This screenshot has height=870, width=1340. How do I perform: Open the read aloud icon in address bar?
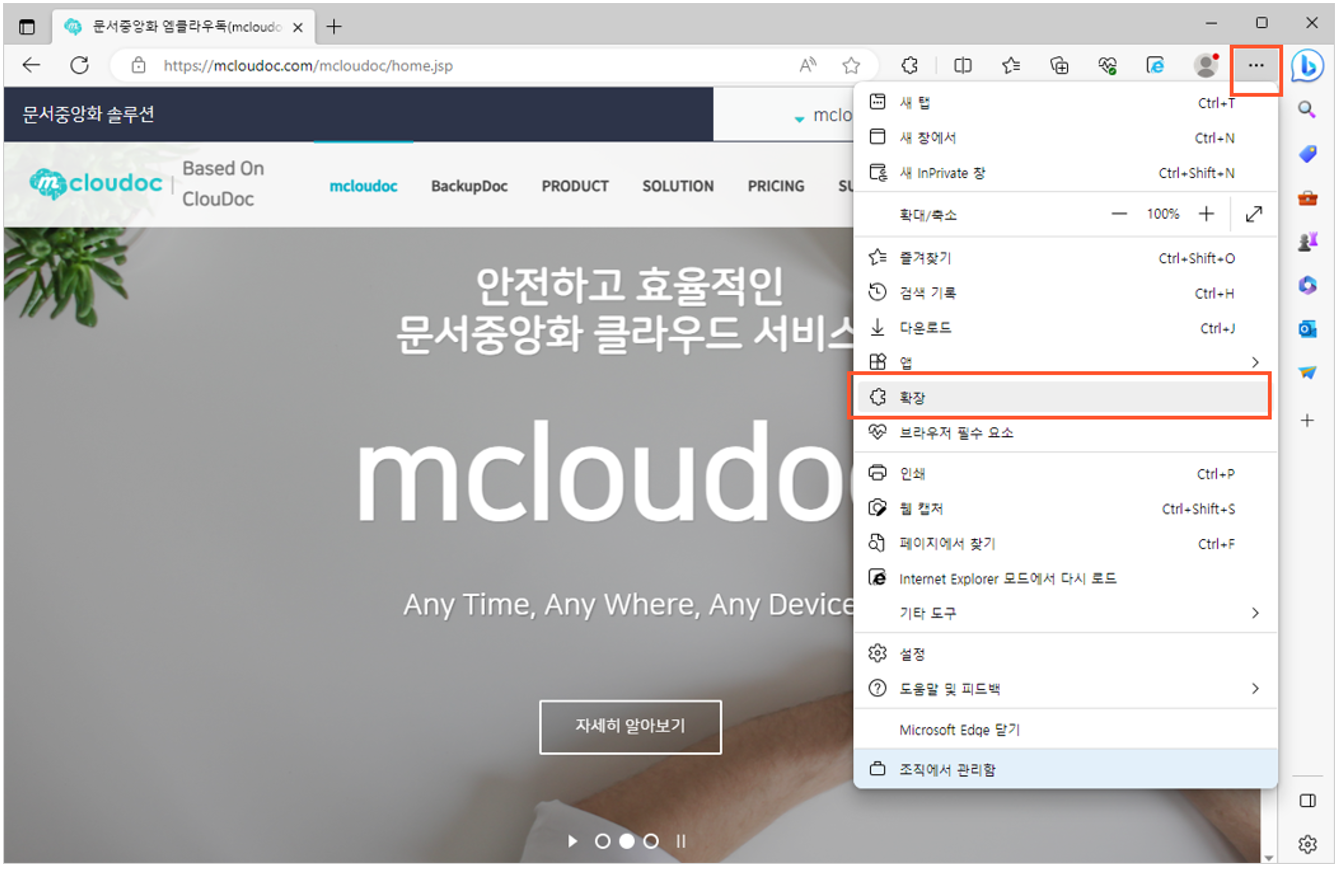pos(808,65)
